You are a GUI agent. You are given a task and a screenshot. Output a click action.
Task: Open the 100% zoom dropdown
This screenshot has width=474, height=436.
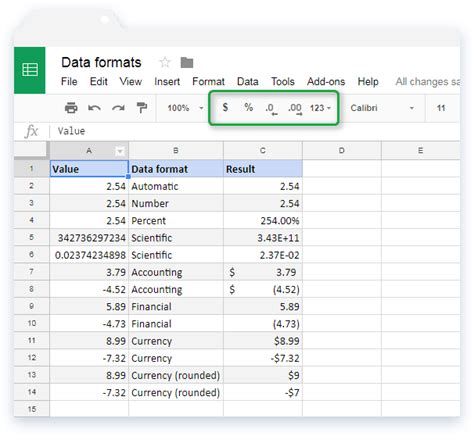coord(185,108)
